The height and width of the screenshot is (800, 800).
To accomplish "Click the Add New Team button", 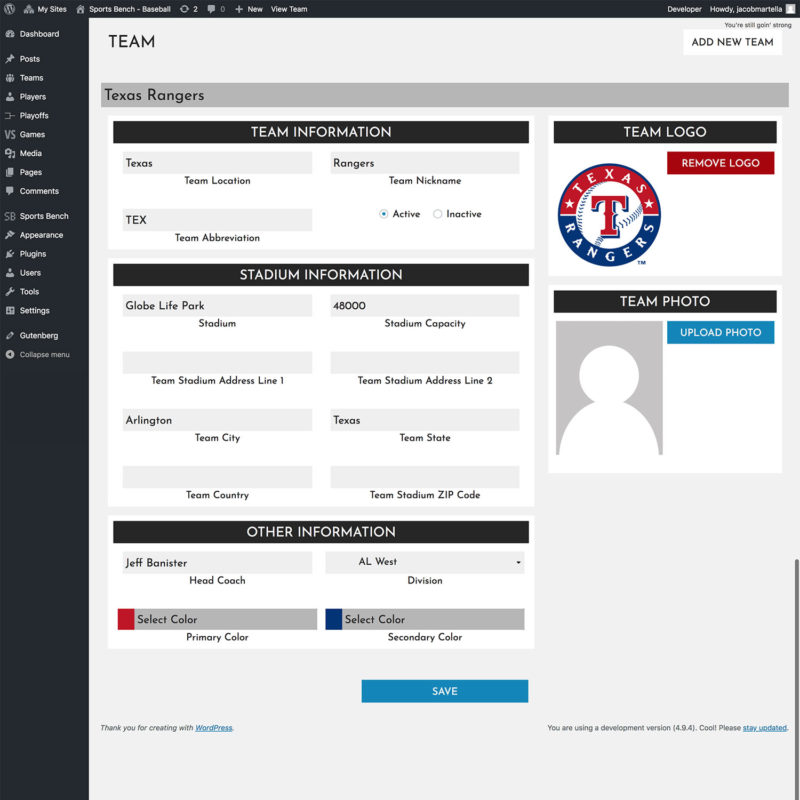I will (732, 42).
